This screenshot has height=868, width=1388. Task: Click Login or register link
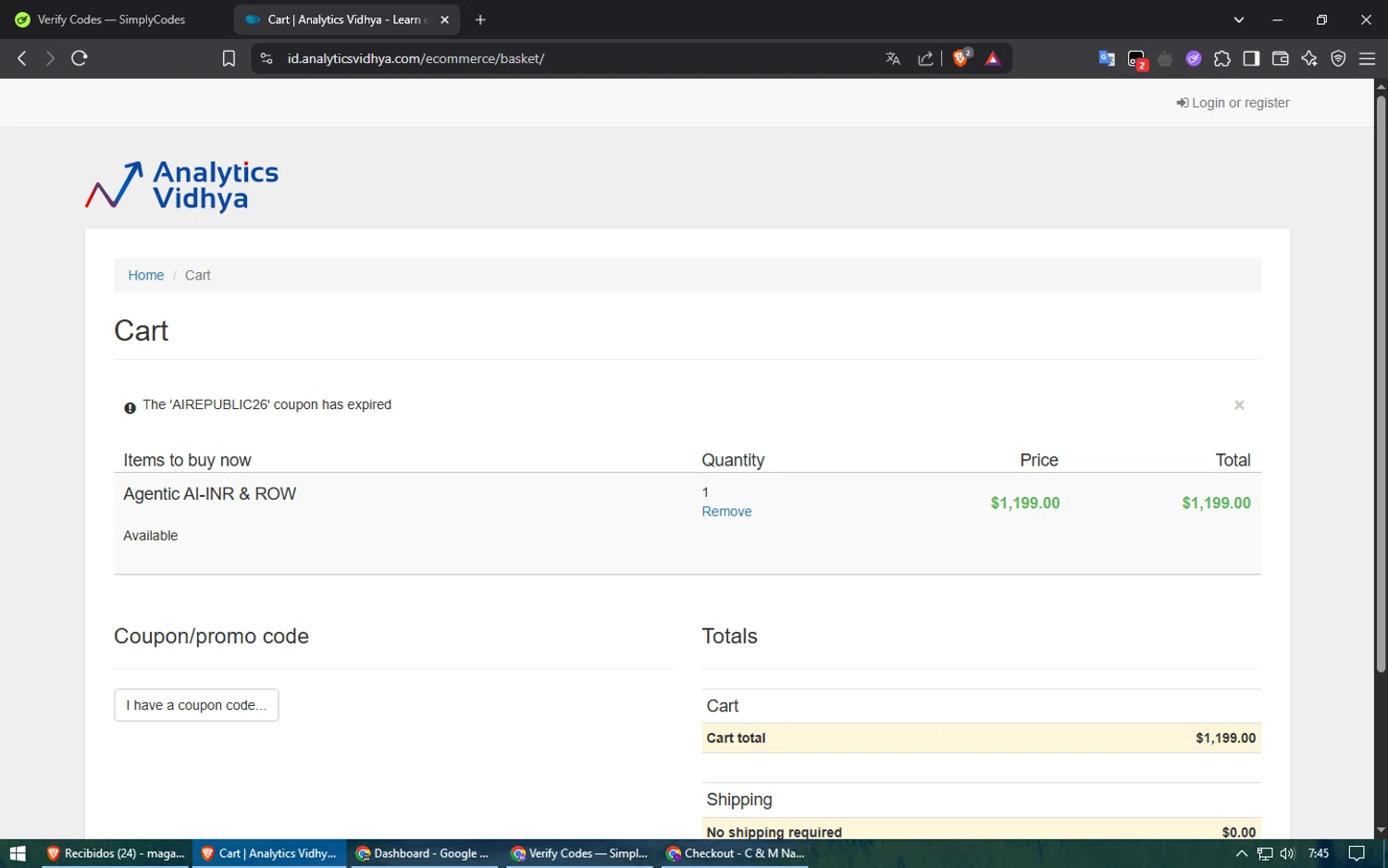(1233, 103)
